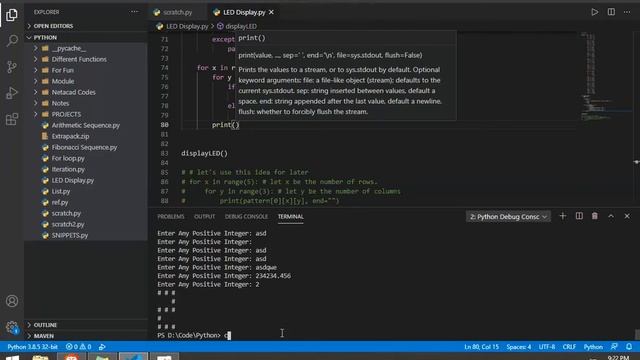Open Explorer panel More Actions ellipsis
The height and width of the screenshot is (360, 640).
click(x=134, y=12)
